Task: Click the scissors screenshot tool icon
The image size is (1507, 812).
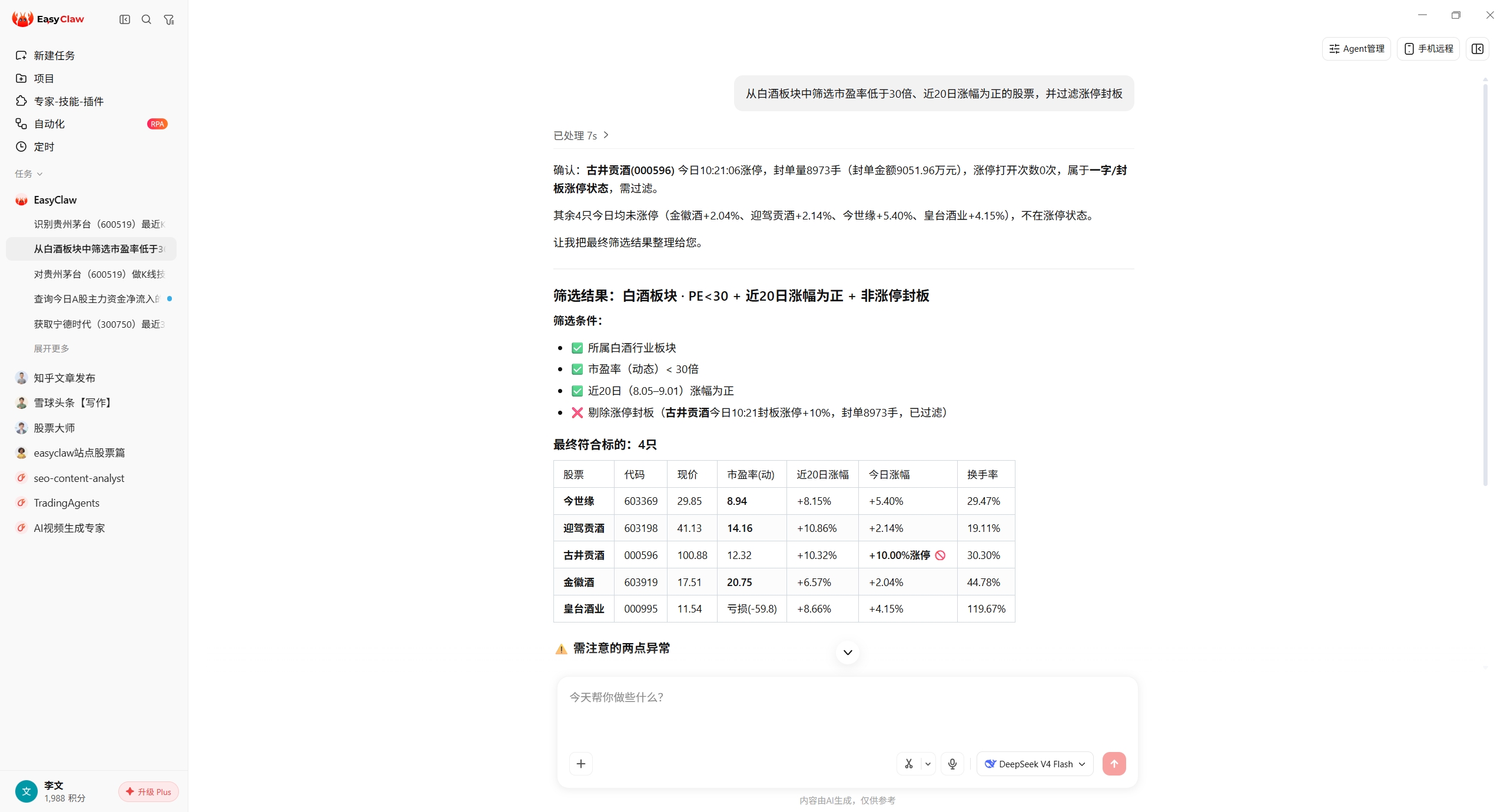Action: pyautogui.click(x=909, y=764)
